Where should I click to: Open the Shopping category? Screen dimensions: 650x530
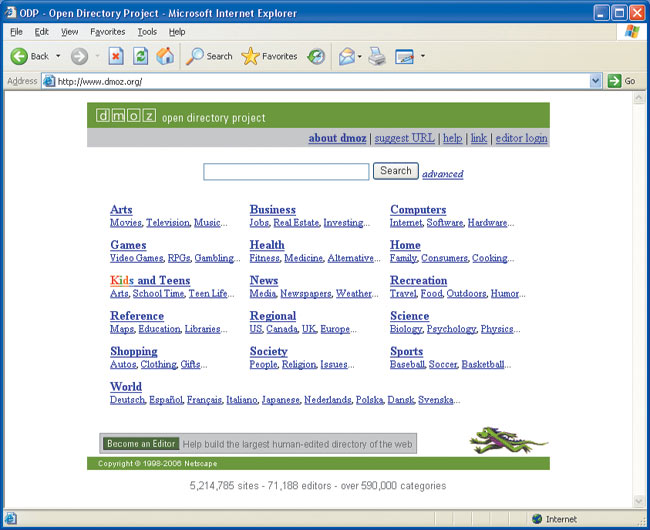(133, 351)
